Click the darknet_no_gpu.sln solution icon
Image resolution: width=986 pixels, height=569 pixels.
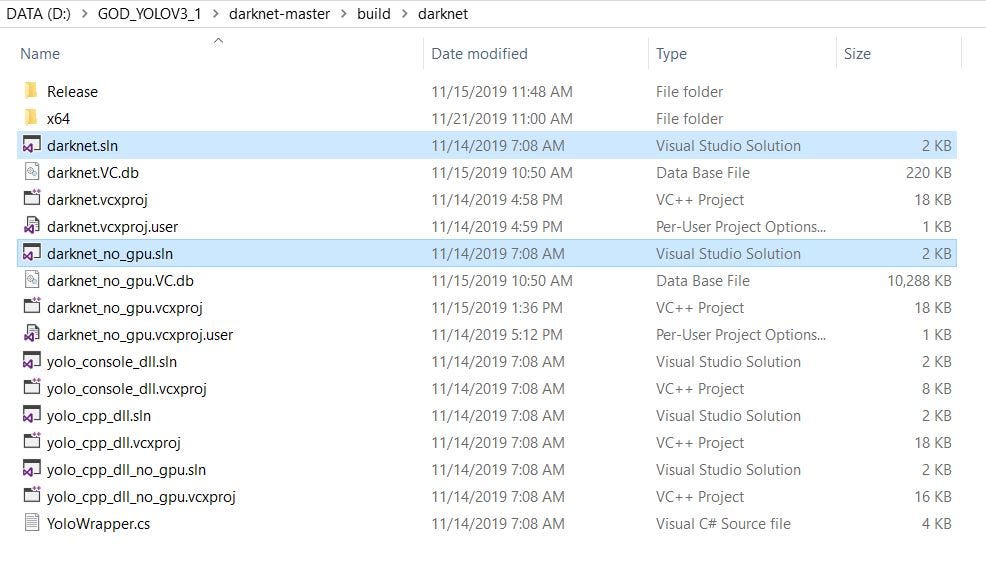tap(31, 253)
